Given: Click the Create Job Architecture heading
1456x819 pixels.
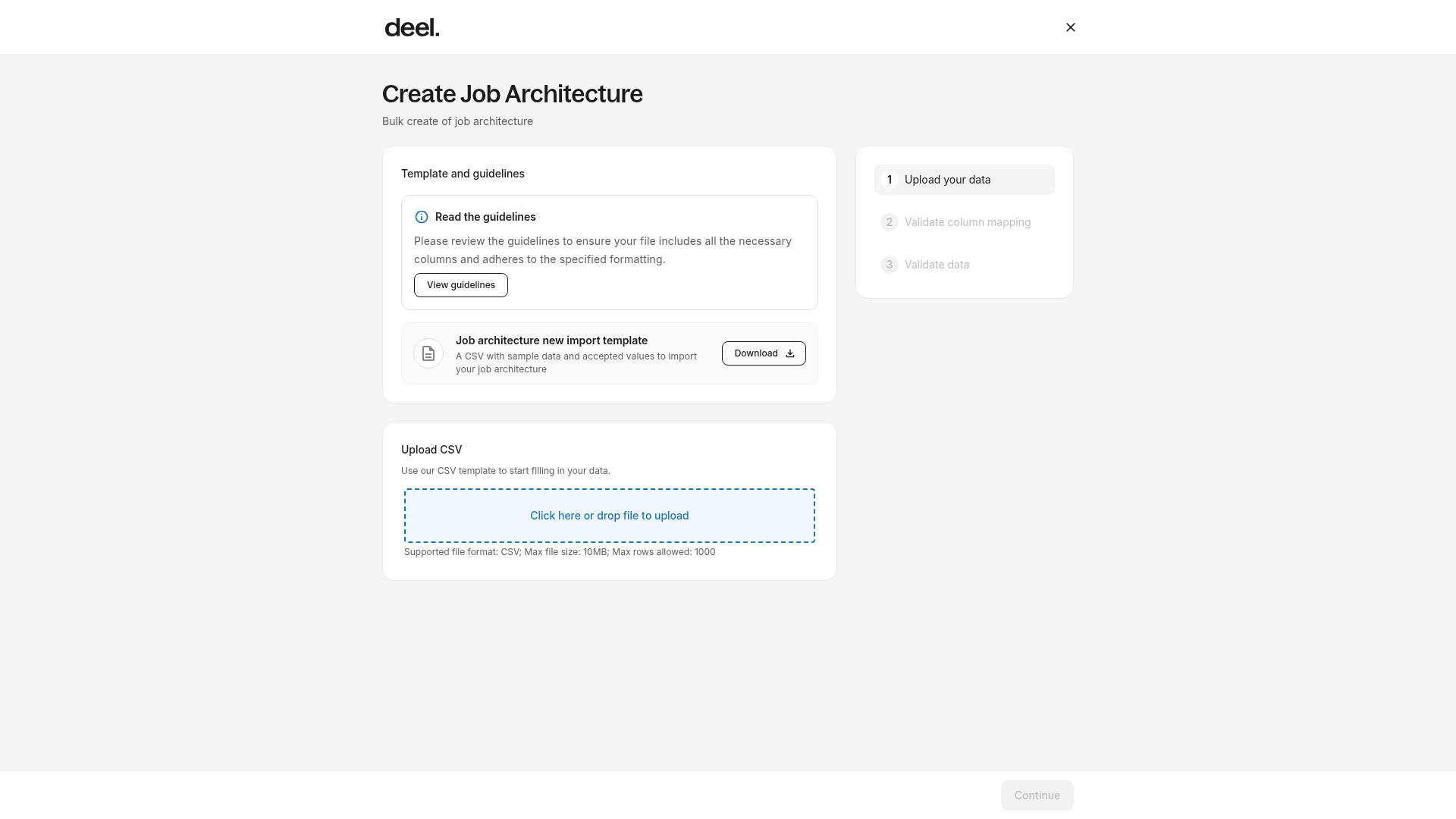Looking at the screenshot, I should coord(512,94).
